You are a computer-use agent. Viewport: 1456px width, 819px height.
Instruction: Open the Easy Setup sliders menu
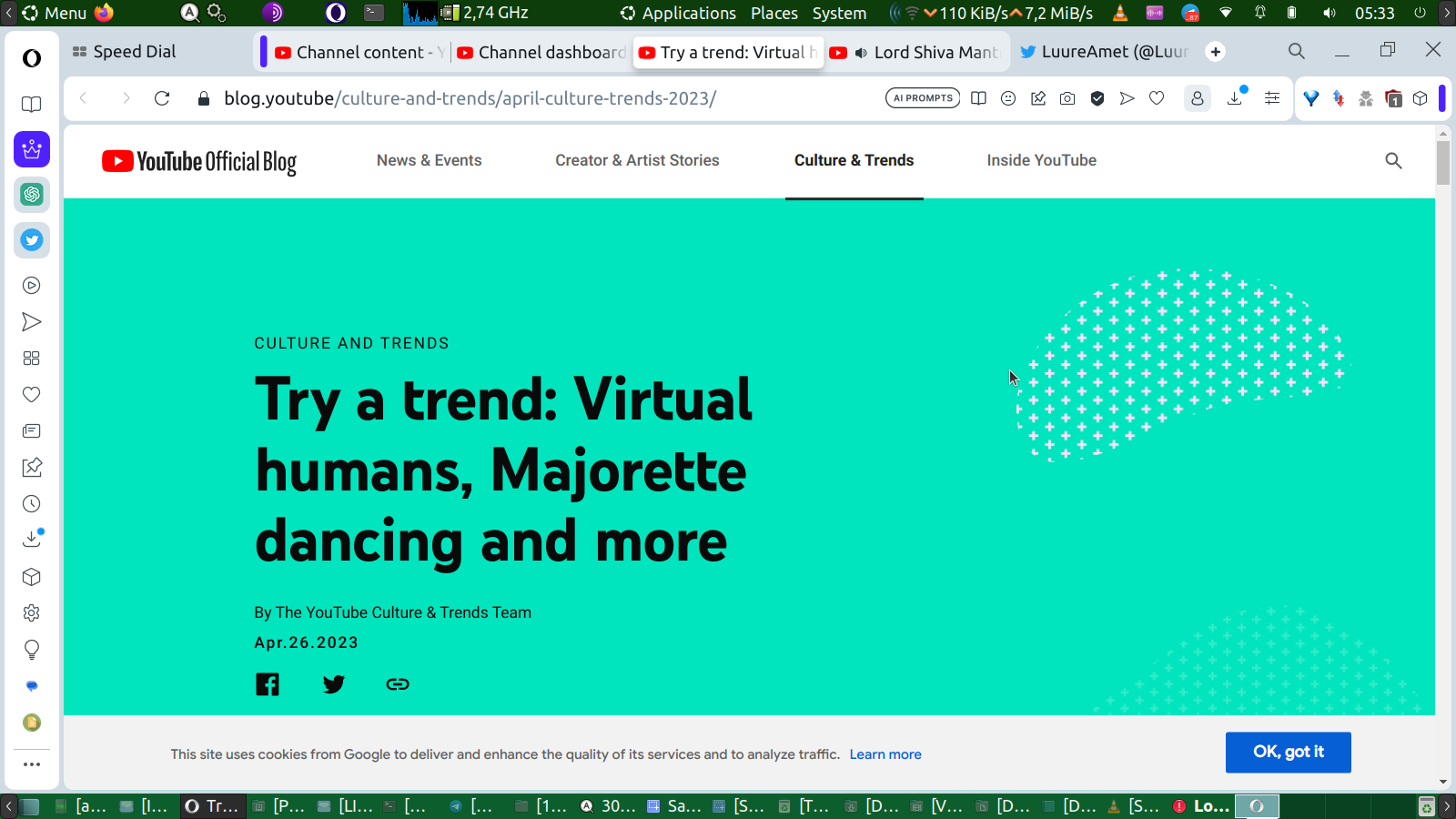[1272, 98]
